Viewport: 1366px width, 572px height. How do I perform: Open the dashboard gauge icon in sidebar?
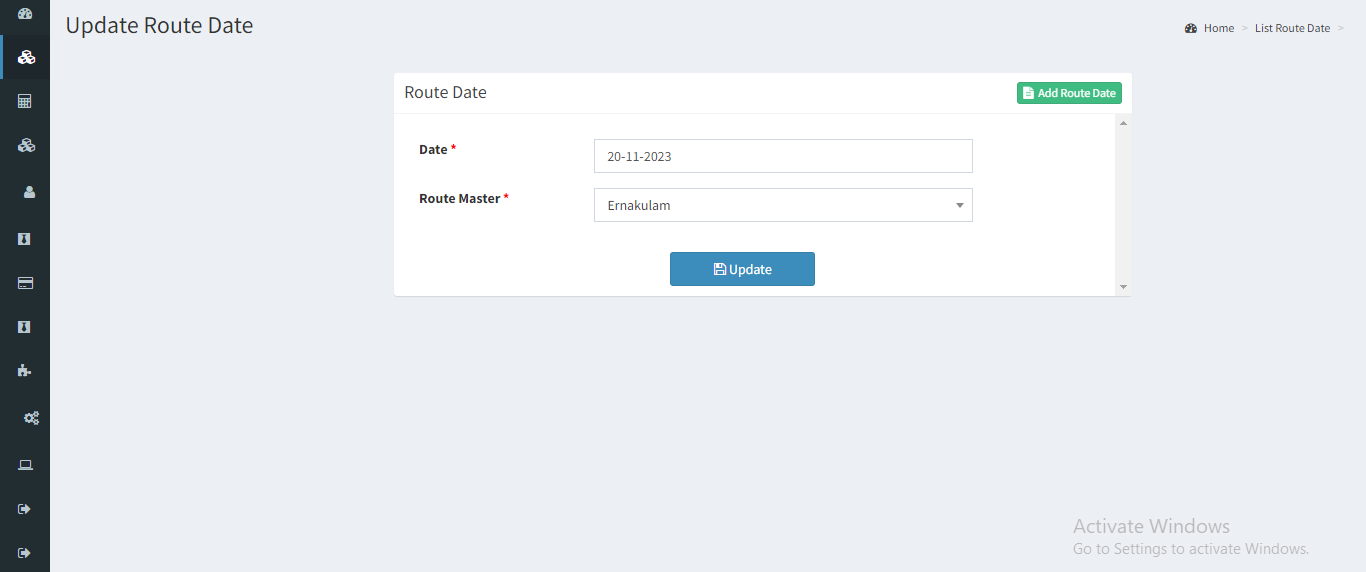pos(26,14)
